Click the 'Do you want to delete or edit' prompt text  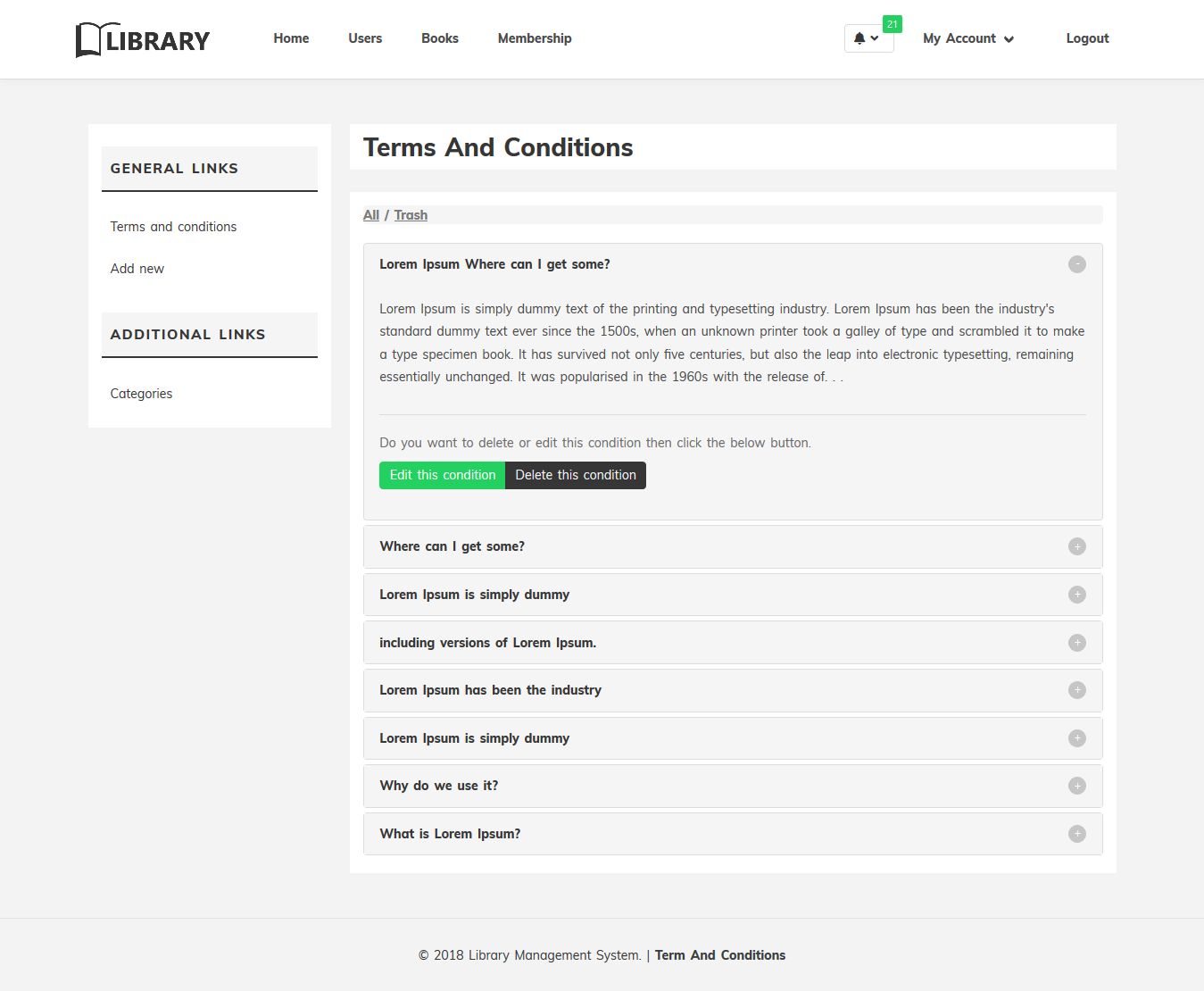coord(595,443)
